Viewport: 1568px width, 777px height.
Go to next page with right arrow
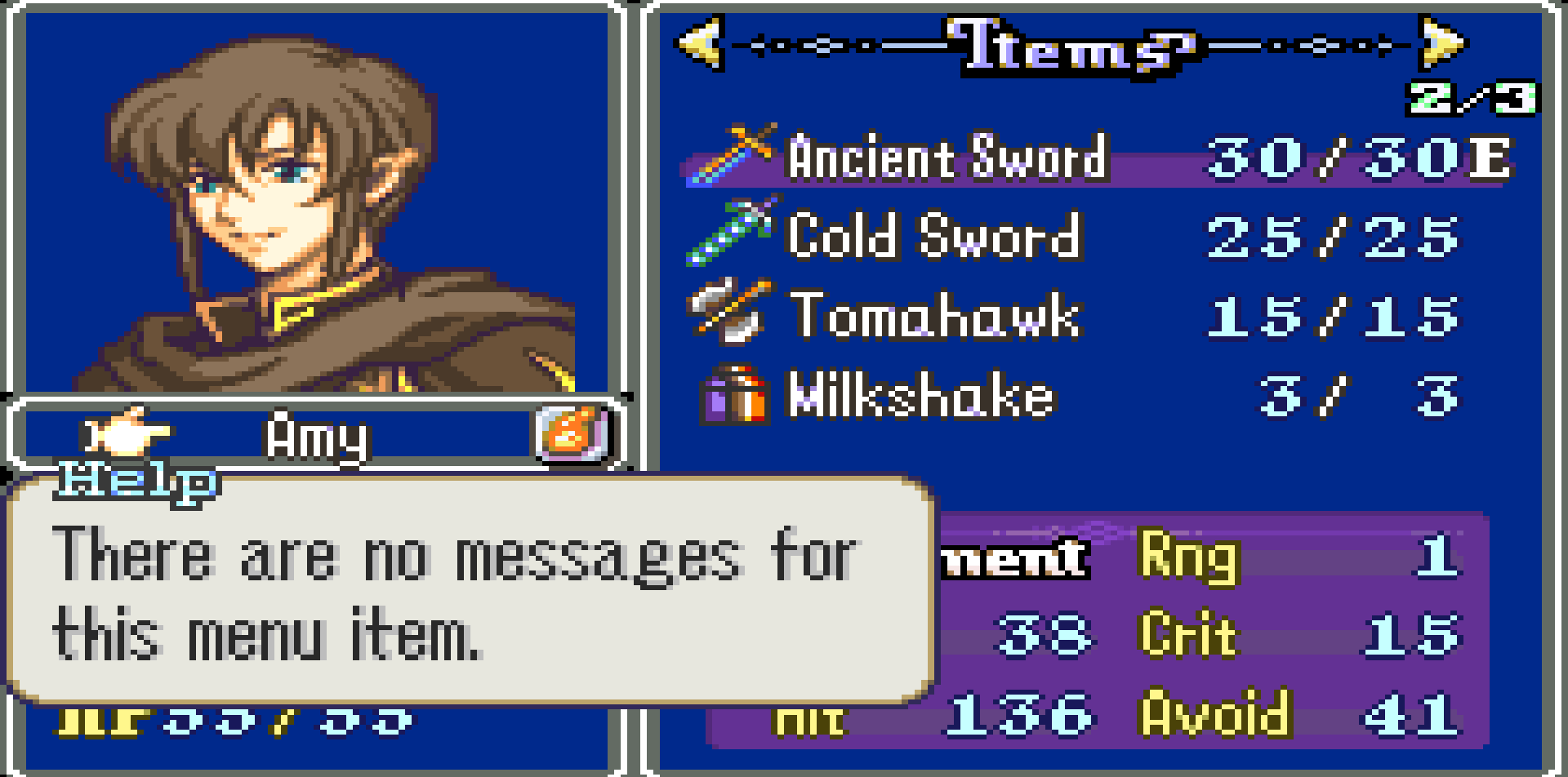coord(1443,42)
